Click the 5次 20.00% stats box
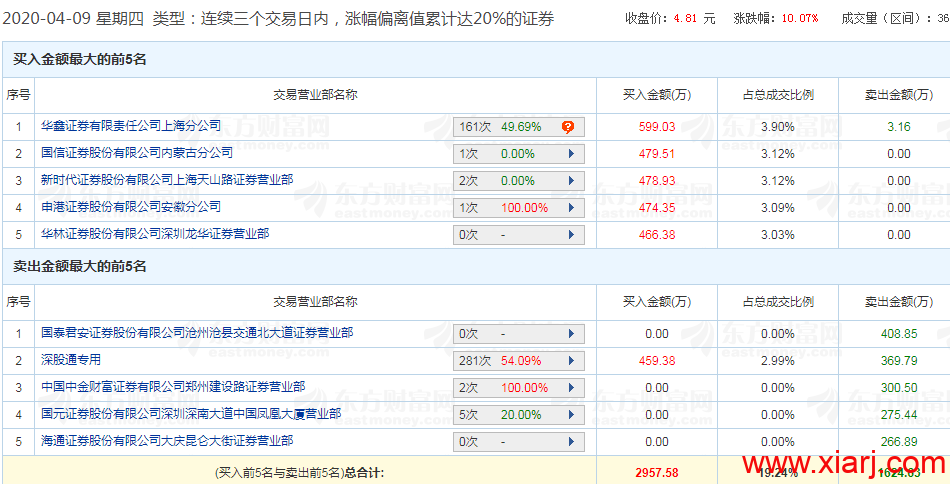This screenshot has height=484, width=950. (x=519, y=415)
